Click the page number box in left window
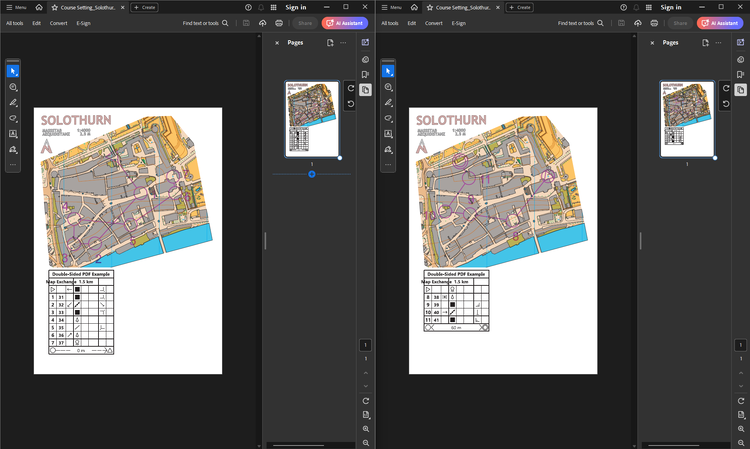Viewport: 750px width, 449px height. [x=365, y=345]
